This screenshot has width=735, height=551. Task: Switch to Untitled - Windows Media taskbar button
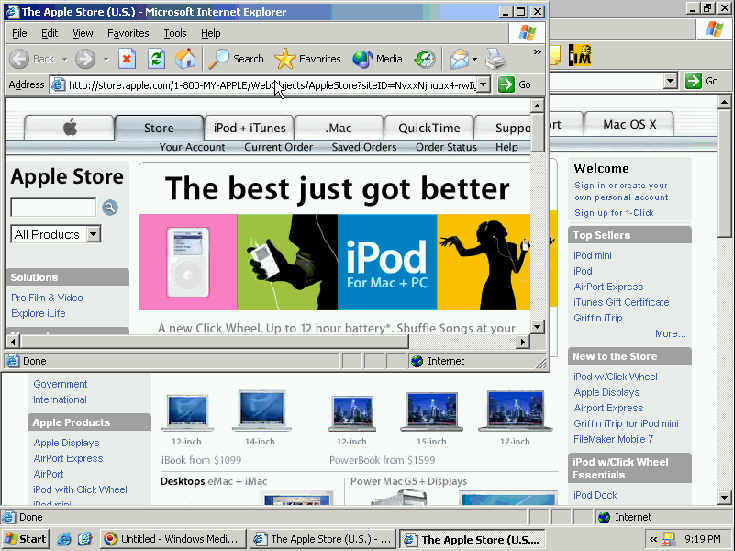(x=172, y=539)
